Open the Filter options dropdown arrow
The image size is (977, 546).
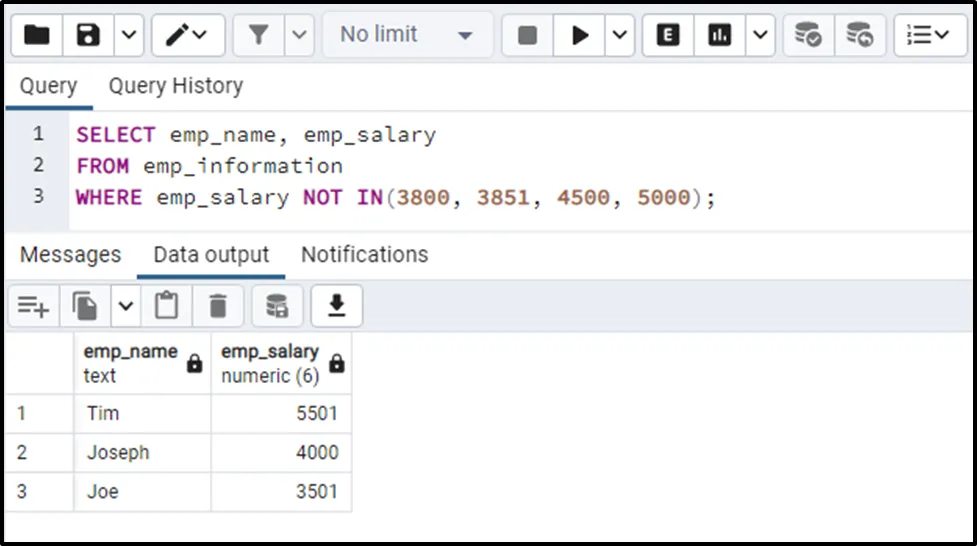pyautogui.click(x=300, y=35)
